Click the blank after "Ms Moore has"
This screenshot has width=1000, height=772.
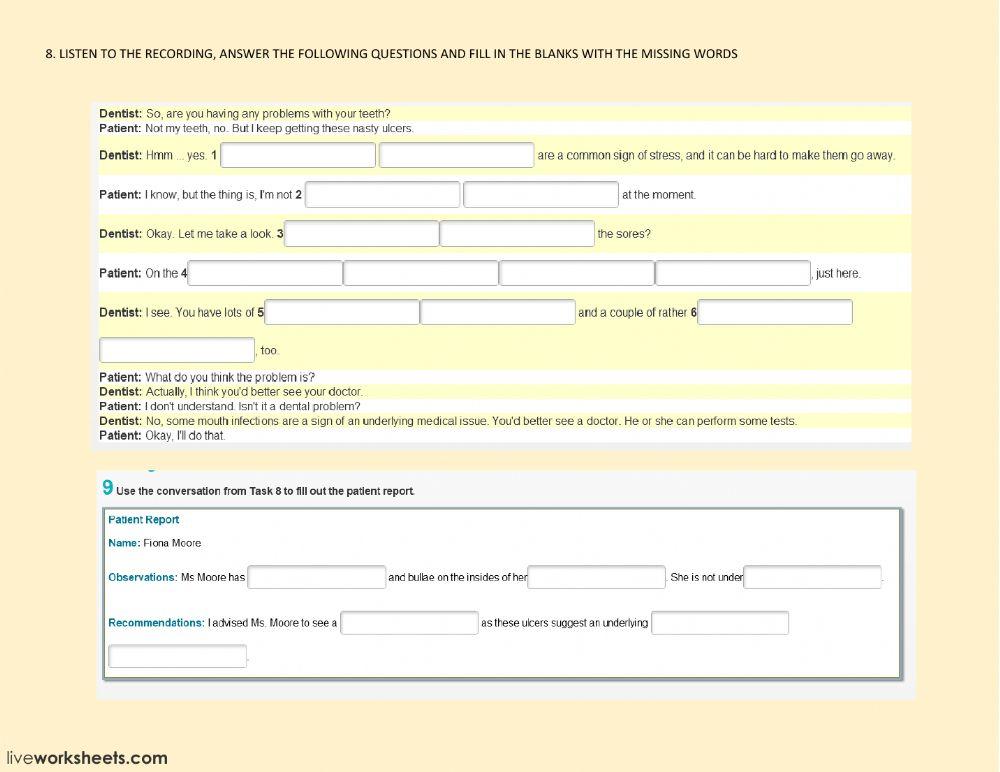click(317, 577)
